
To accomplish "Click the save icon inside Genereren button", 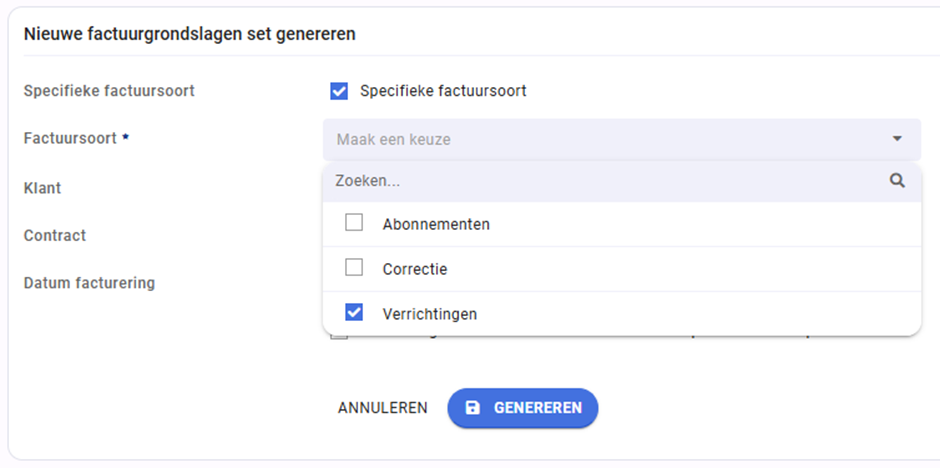I will (473, 408).
